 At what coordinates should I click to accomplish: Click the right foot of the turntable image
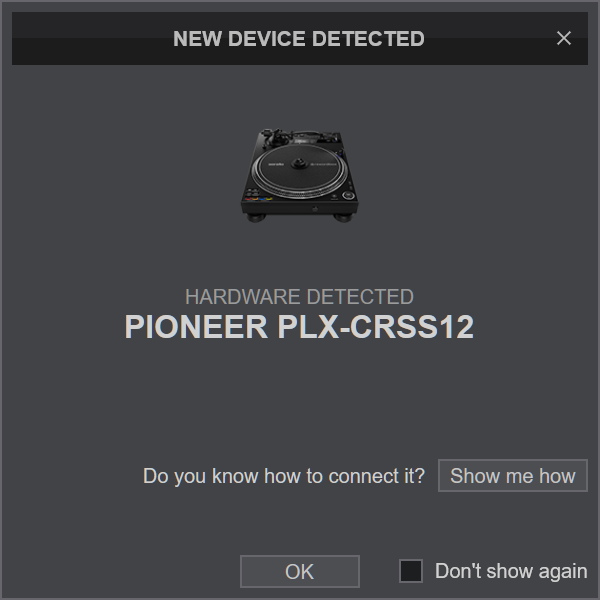pos(344,218)
